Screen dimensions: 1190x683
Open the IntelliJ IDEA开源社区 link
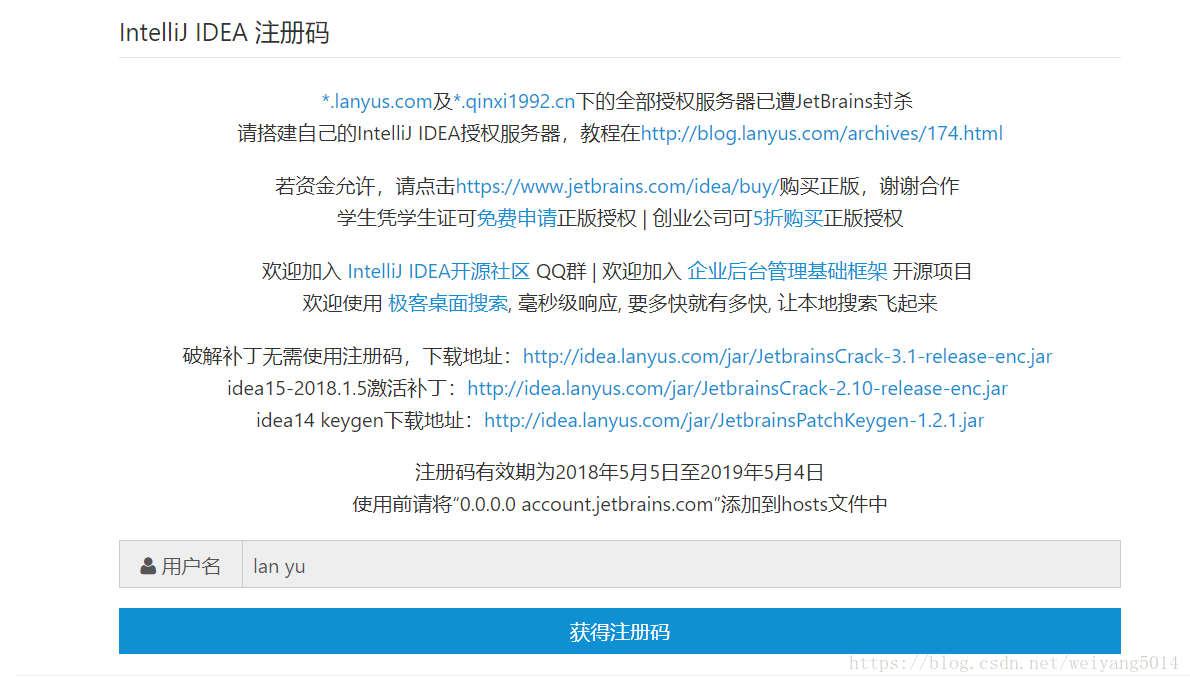[x=439, y=272]
